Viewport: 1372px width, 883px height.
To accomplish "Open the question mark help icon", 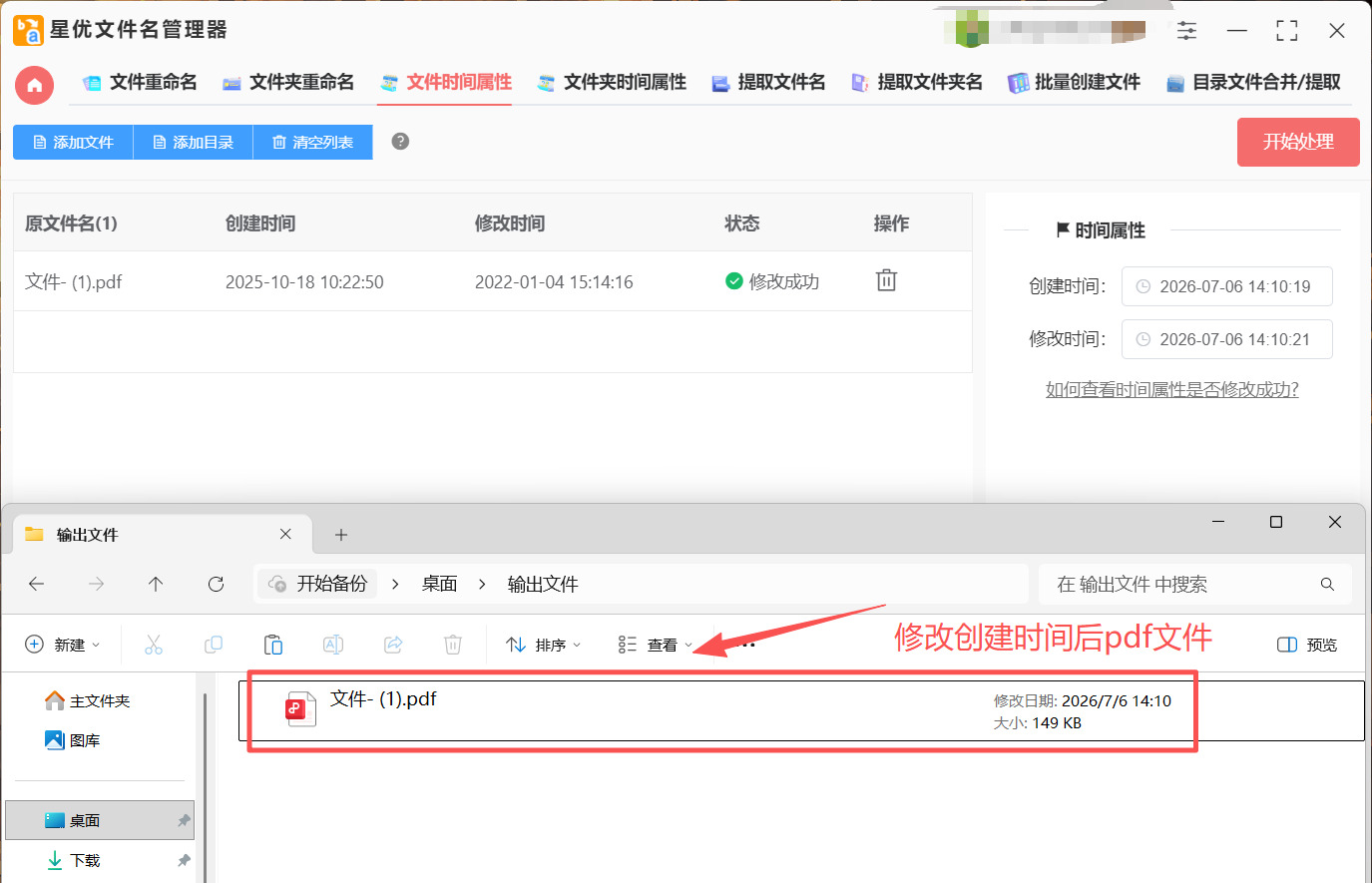I will 400,142.
